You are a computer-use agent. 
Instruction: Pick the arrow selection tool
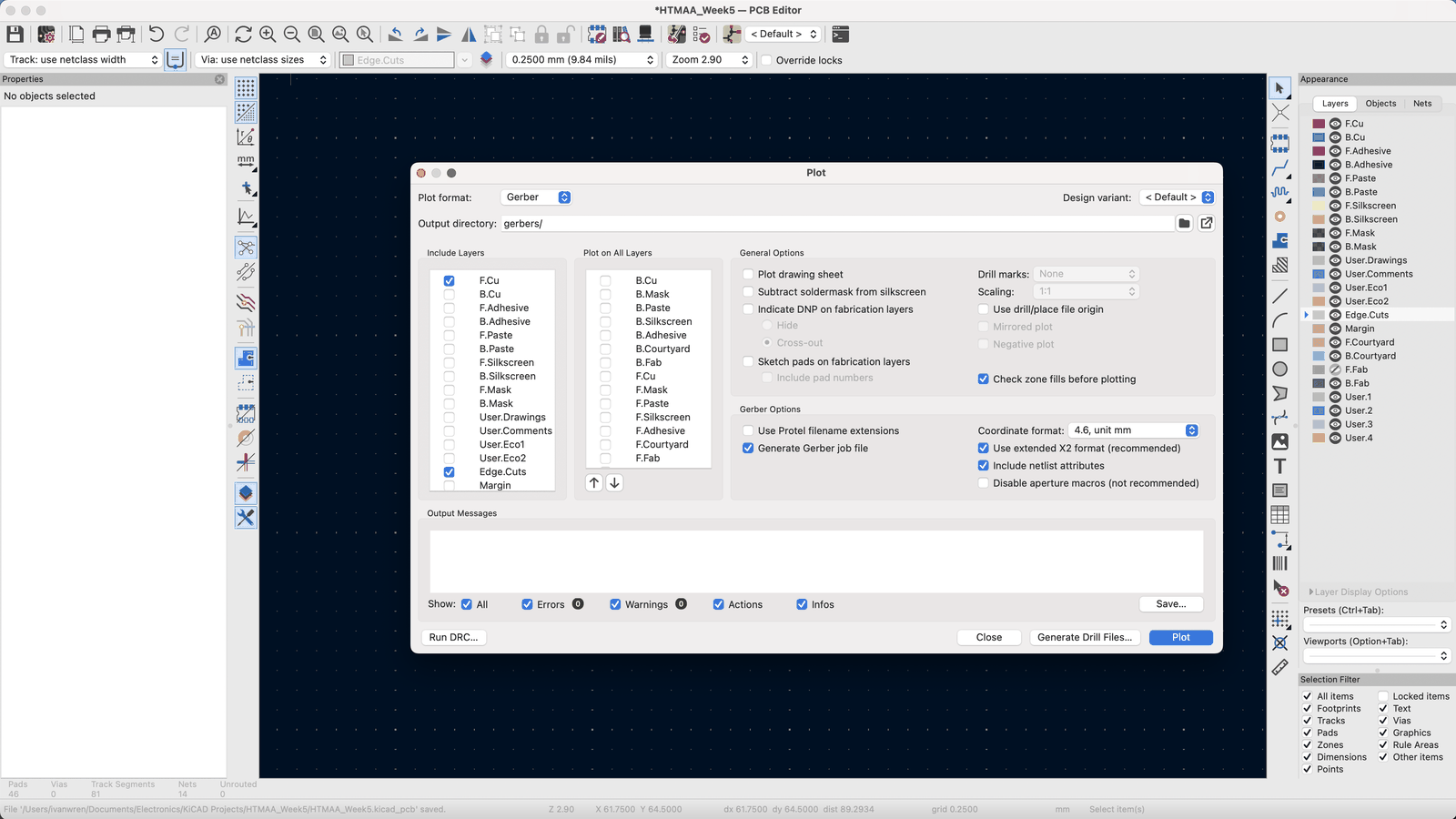tap(1280, 88)
